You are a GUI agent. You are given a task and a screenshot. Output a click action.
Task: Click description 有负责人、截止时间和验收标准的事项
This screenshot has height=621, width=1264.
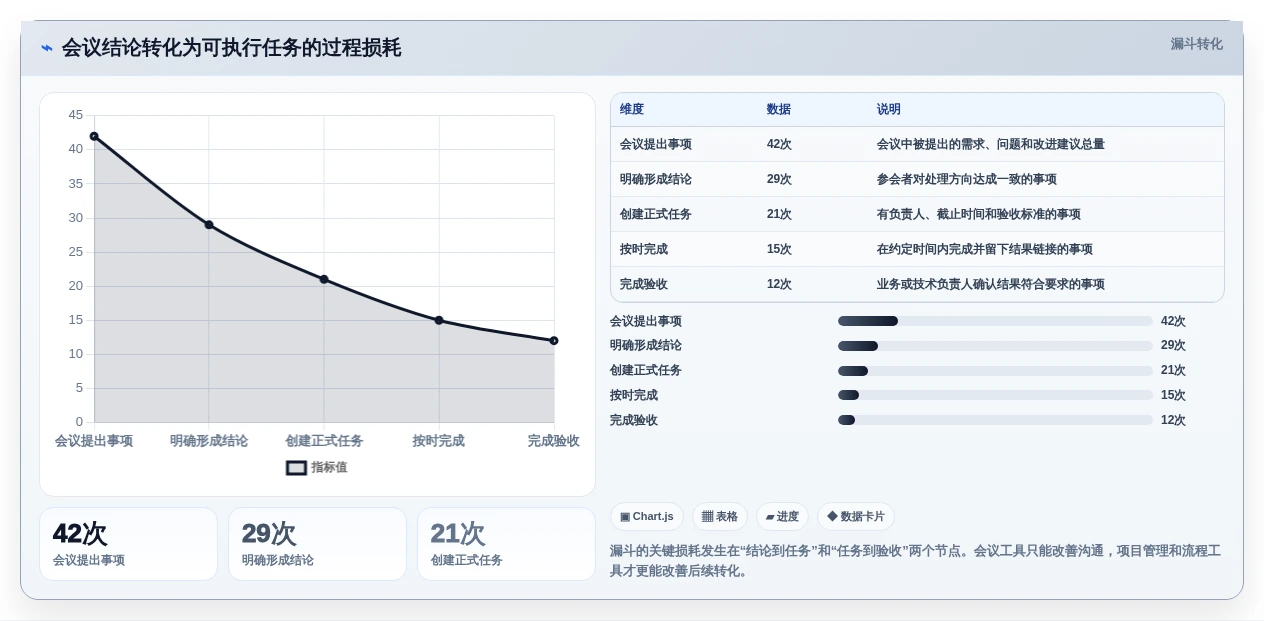coord(979,214)
